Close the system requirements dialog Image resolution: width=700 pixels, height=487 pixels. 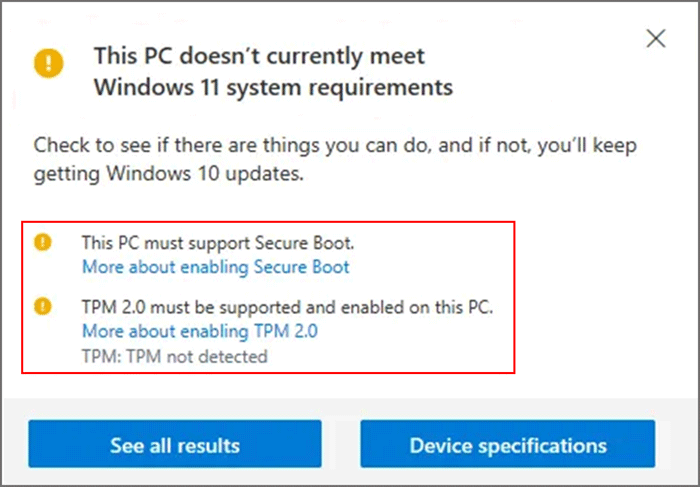pyautogui.click(x=656, y=39)
